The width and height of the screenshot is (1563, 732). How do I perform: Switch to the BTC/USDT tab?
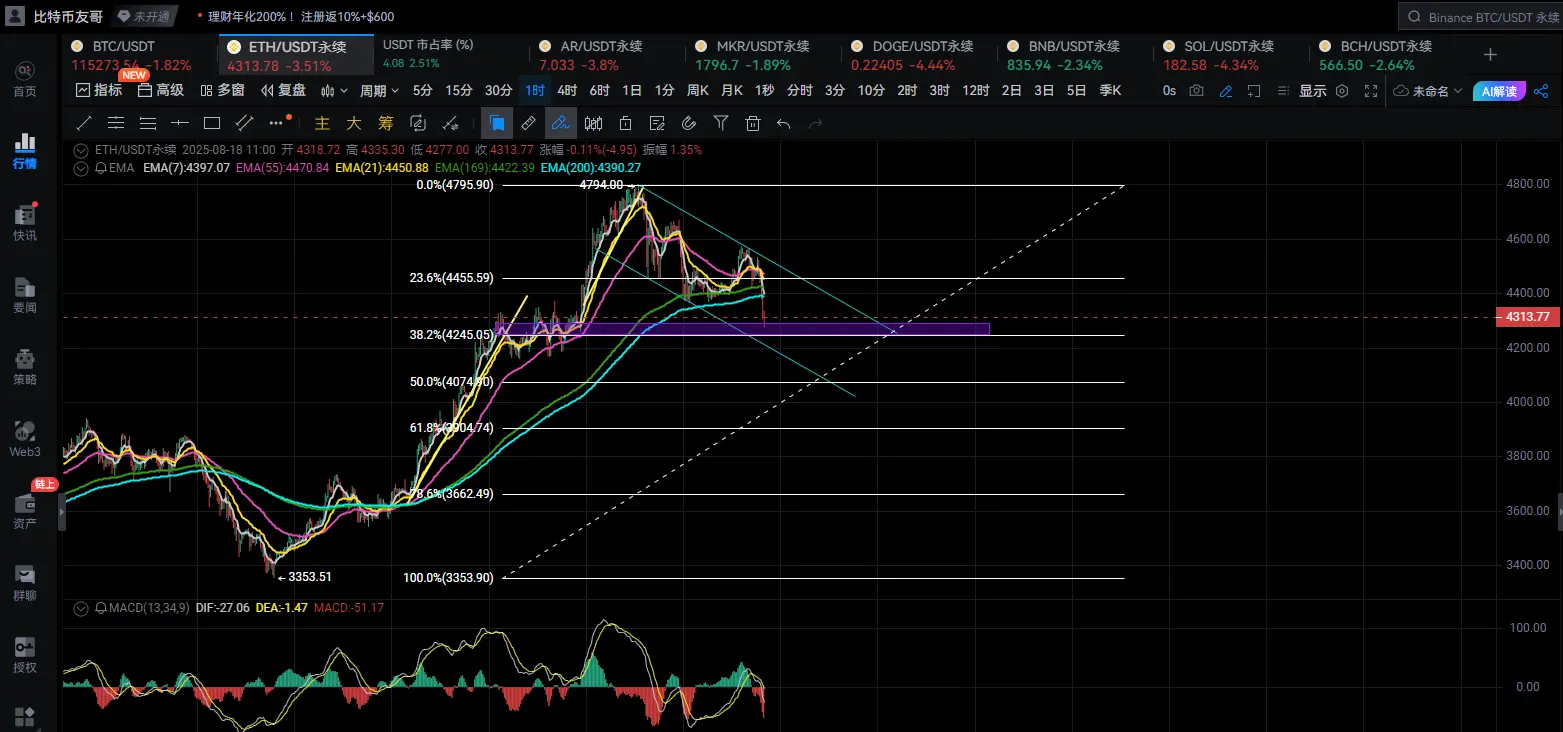click(x=140, y=55)
